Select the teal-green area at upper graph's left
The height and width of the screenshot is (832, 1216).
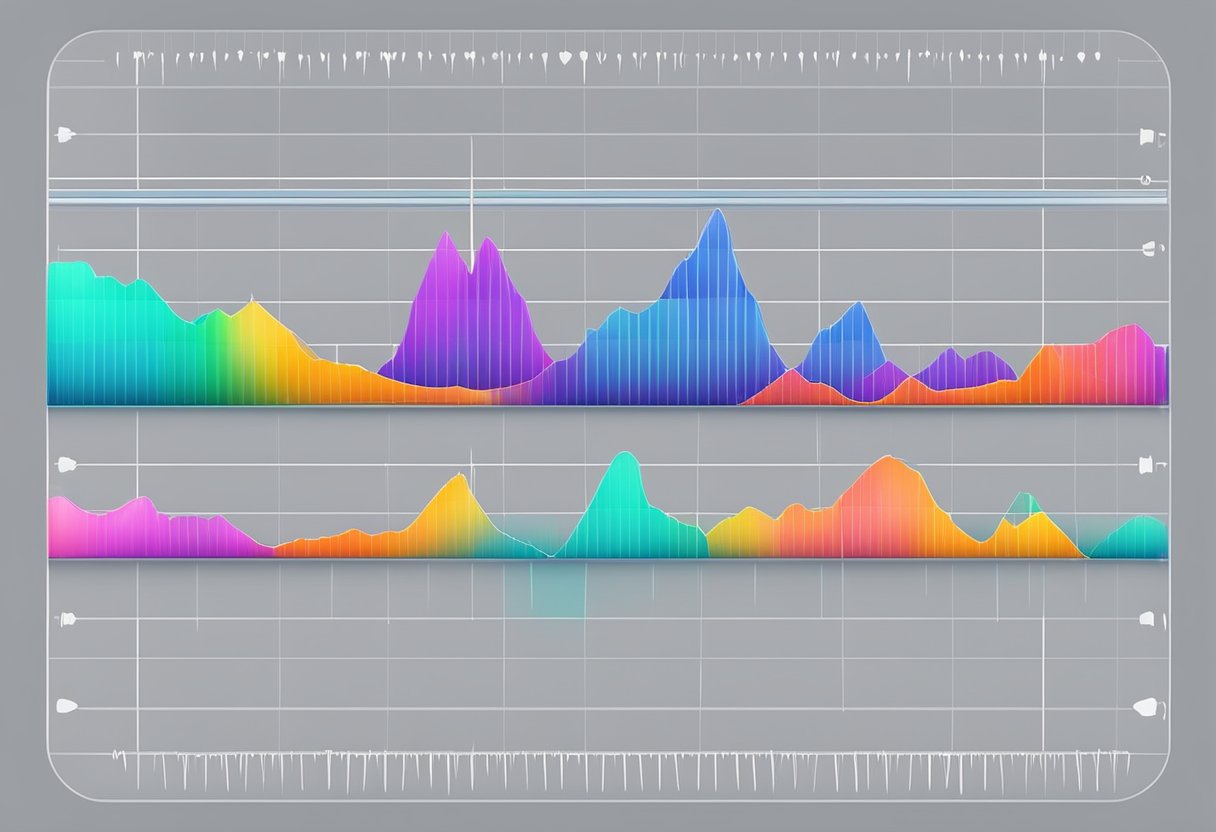(120, 335)
